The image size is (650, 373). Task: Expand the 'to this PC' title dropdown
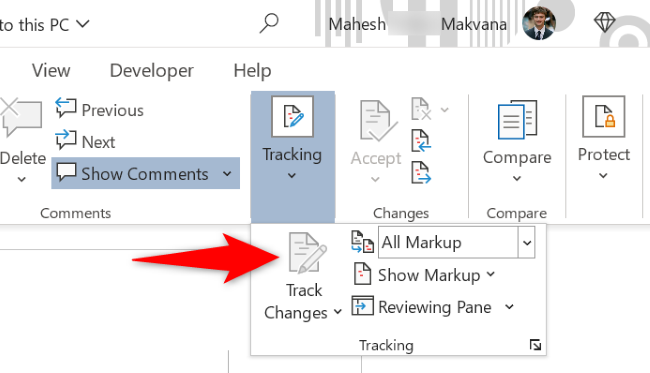[83, 24]
